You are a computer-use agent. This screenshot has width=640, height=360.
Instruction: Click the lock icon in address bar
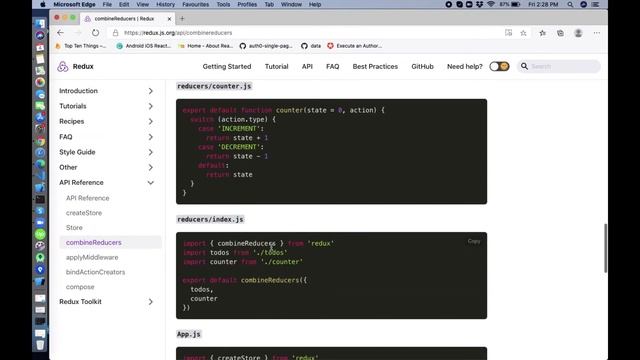(116, 33)
